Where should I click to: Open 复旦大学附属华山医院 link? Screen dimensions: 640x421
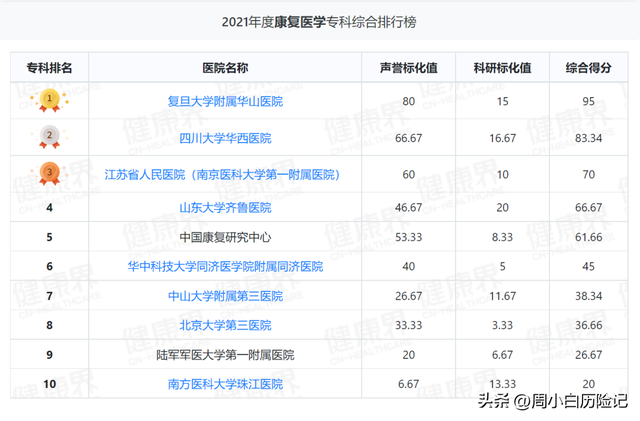(225, 101)
